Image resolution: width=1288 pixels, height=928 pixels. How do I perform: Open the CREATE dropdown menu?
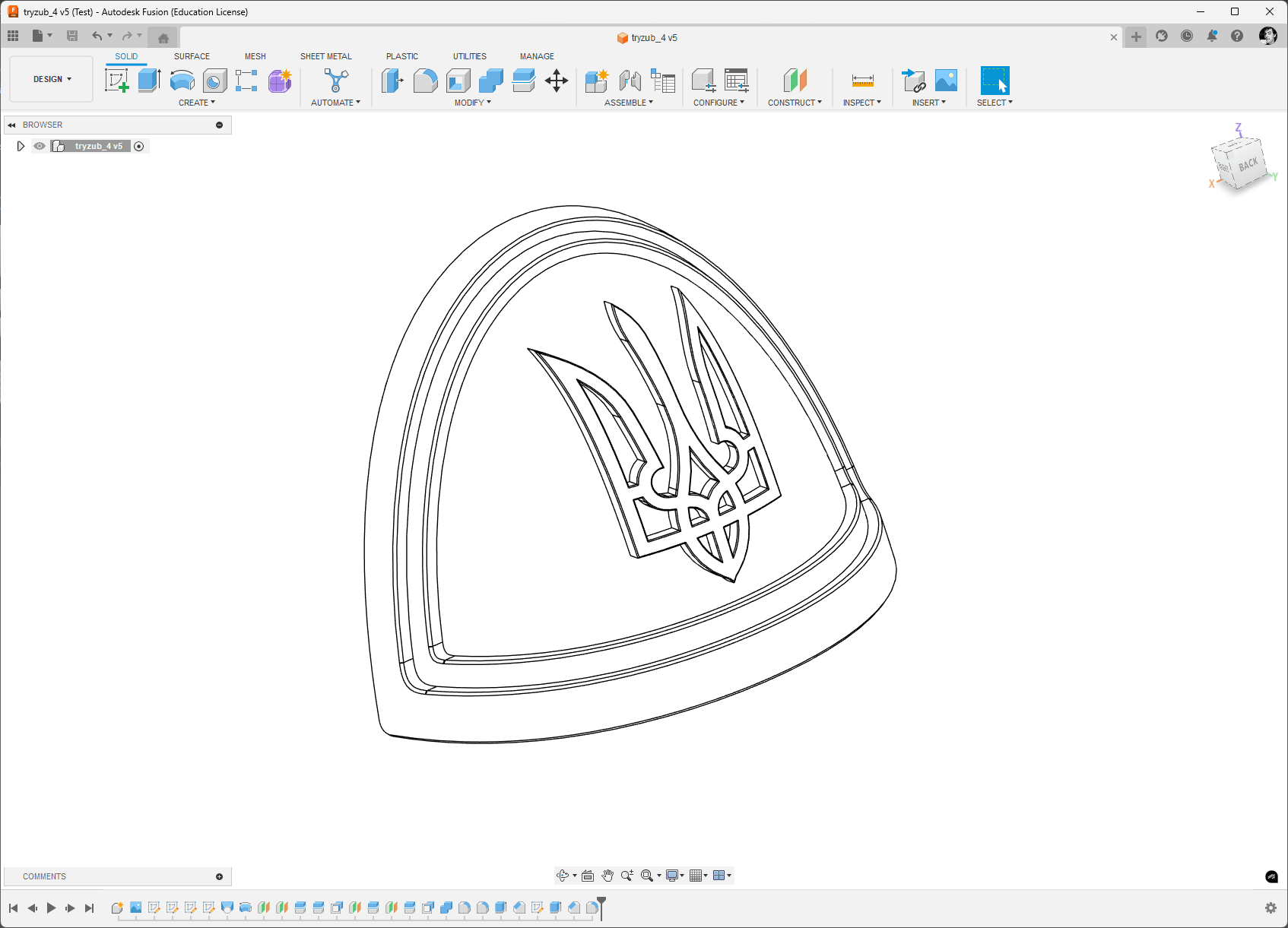tap(197, 103)
